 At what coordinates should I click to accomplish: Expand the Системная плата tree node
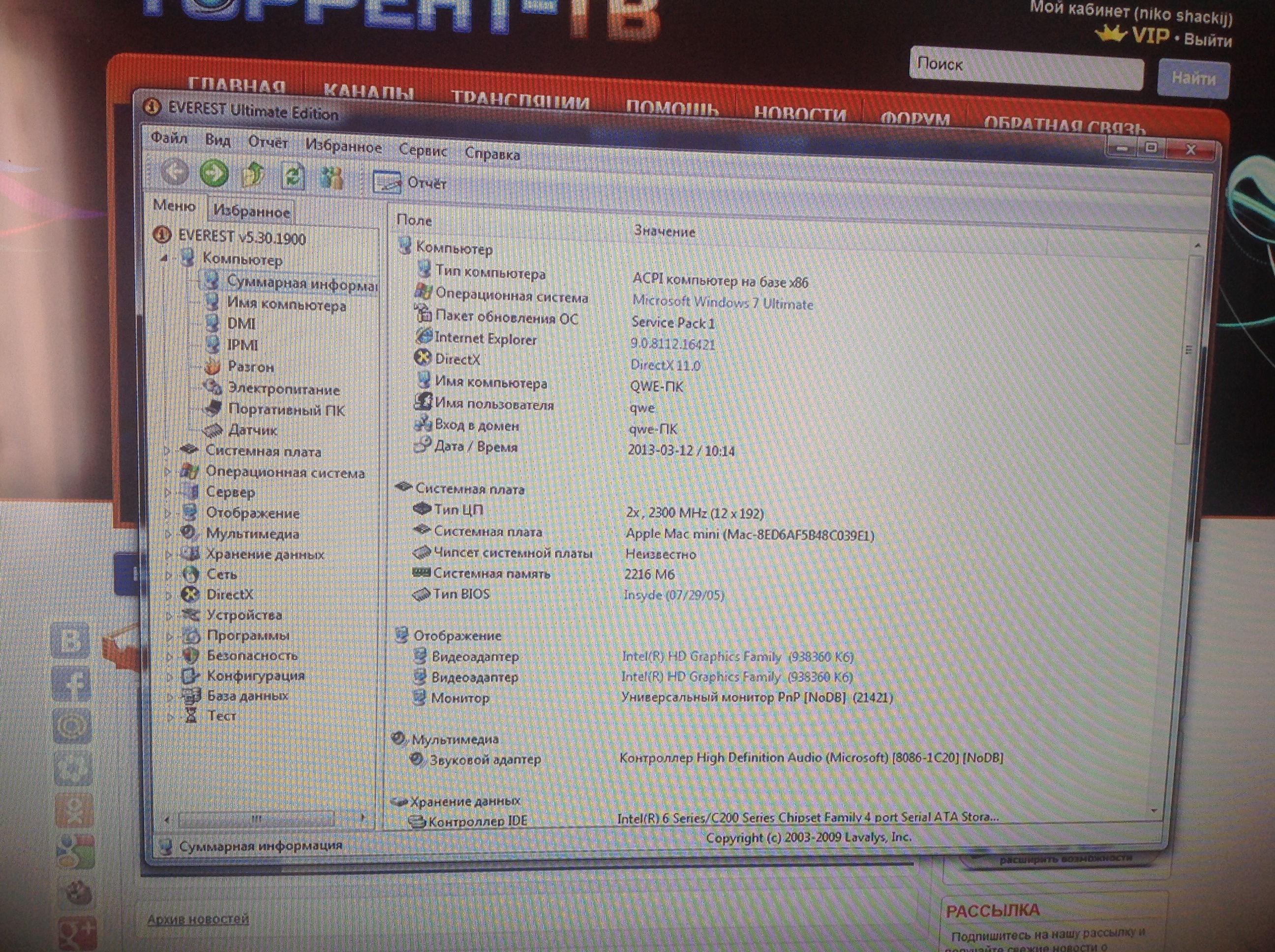(x=168, y=450)
